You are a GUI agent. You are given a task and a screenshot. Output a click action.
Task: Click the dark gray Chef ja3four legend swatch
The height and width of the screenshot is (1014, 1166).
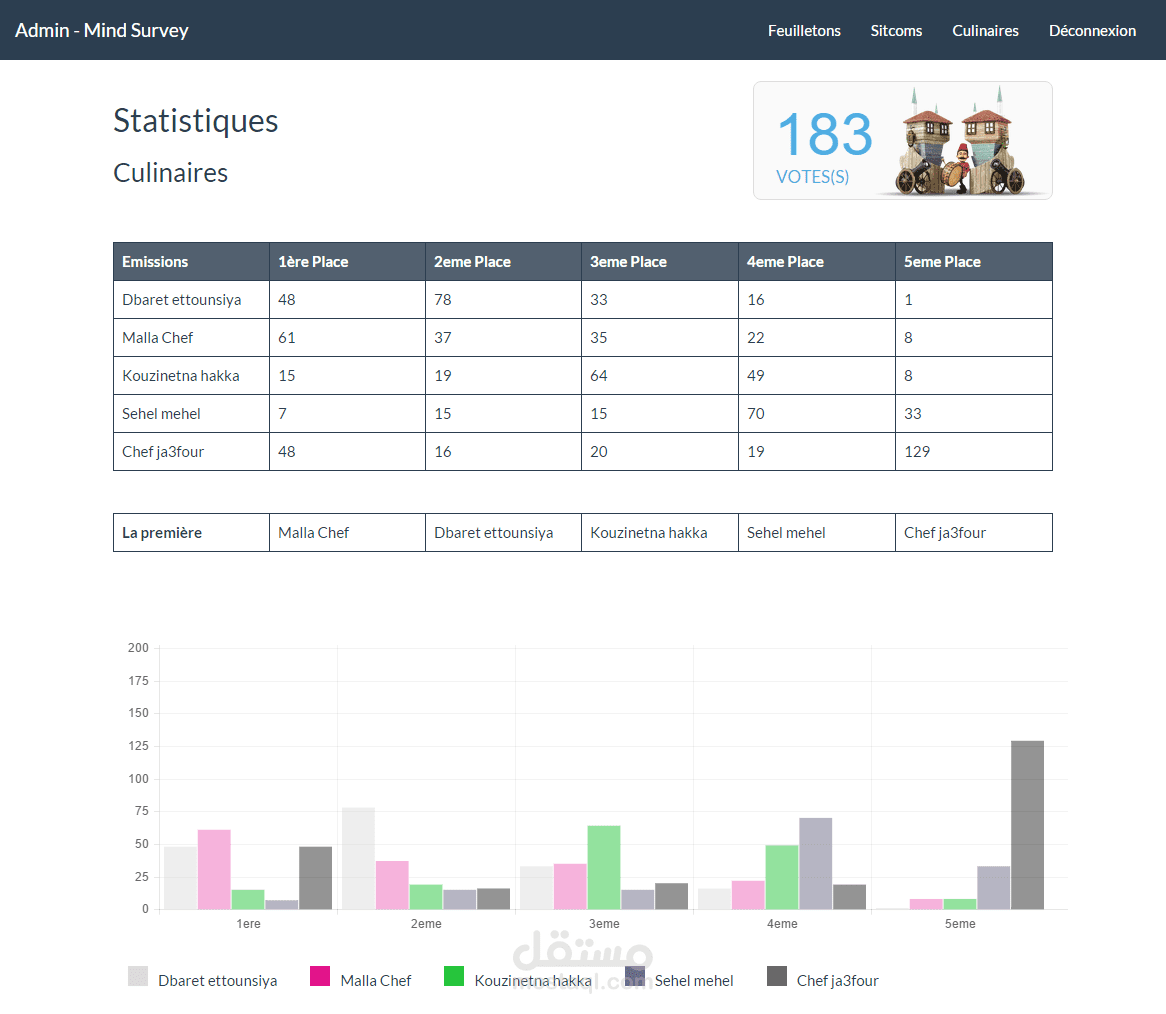point(776,976)
